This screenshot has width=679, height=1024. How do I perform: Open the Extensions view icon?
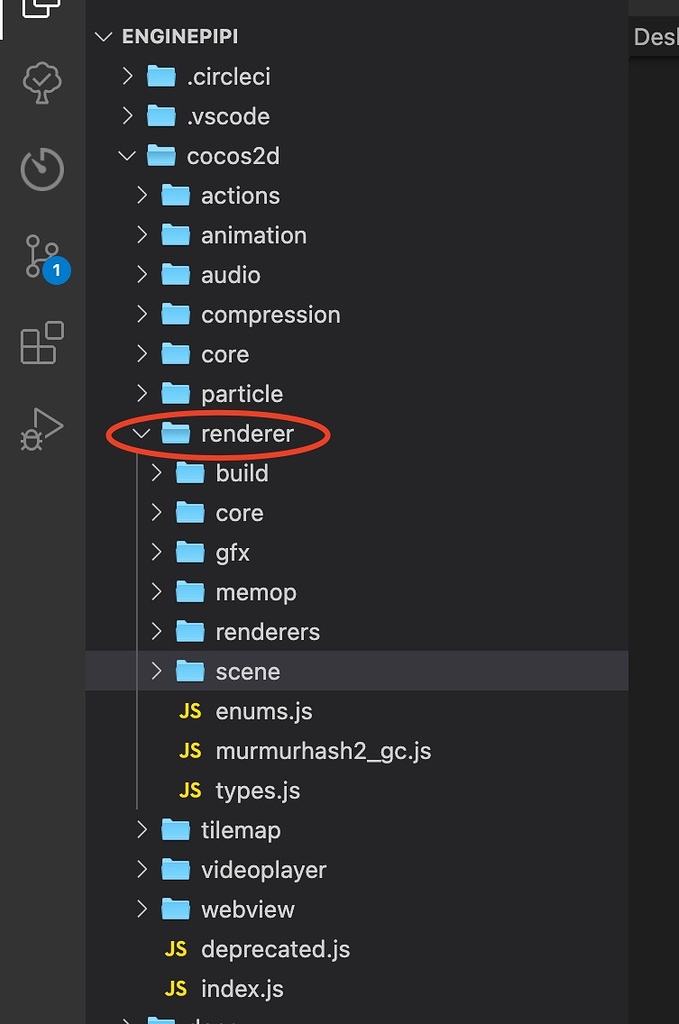tap(42, 343)
